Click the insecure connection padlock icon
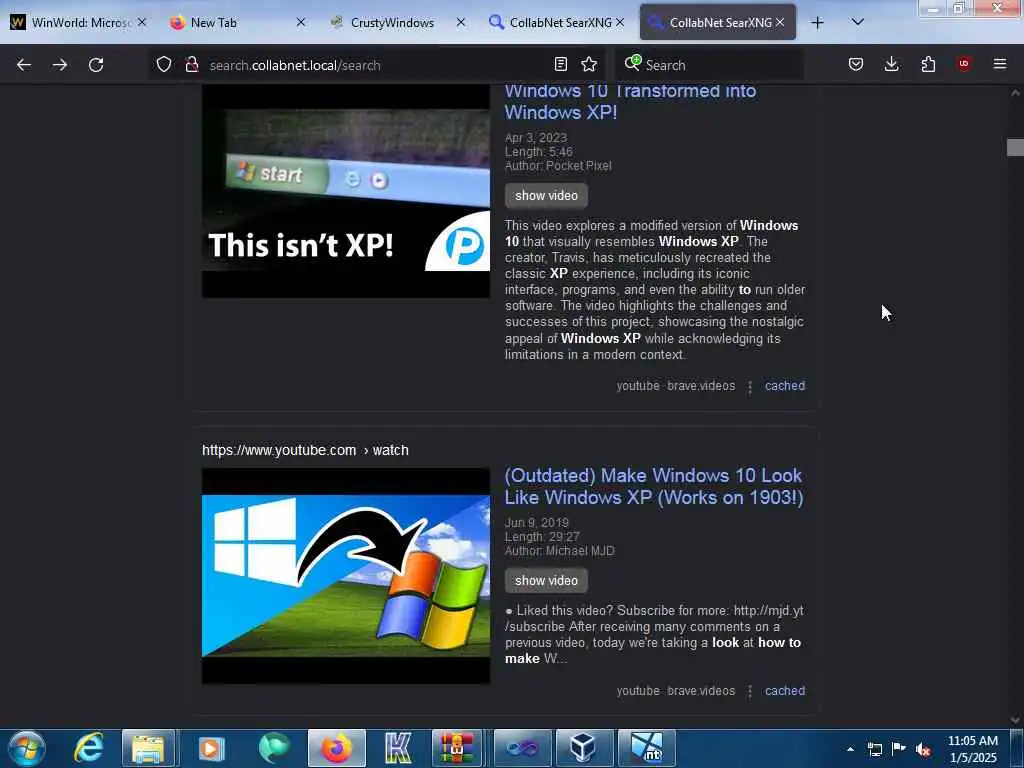1024x768 pixels. (191, 65)
